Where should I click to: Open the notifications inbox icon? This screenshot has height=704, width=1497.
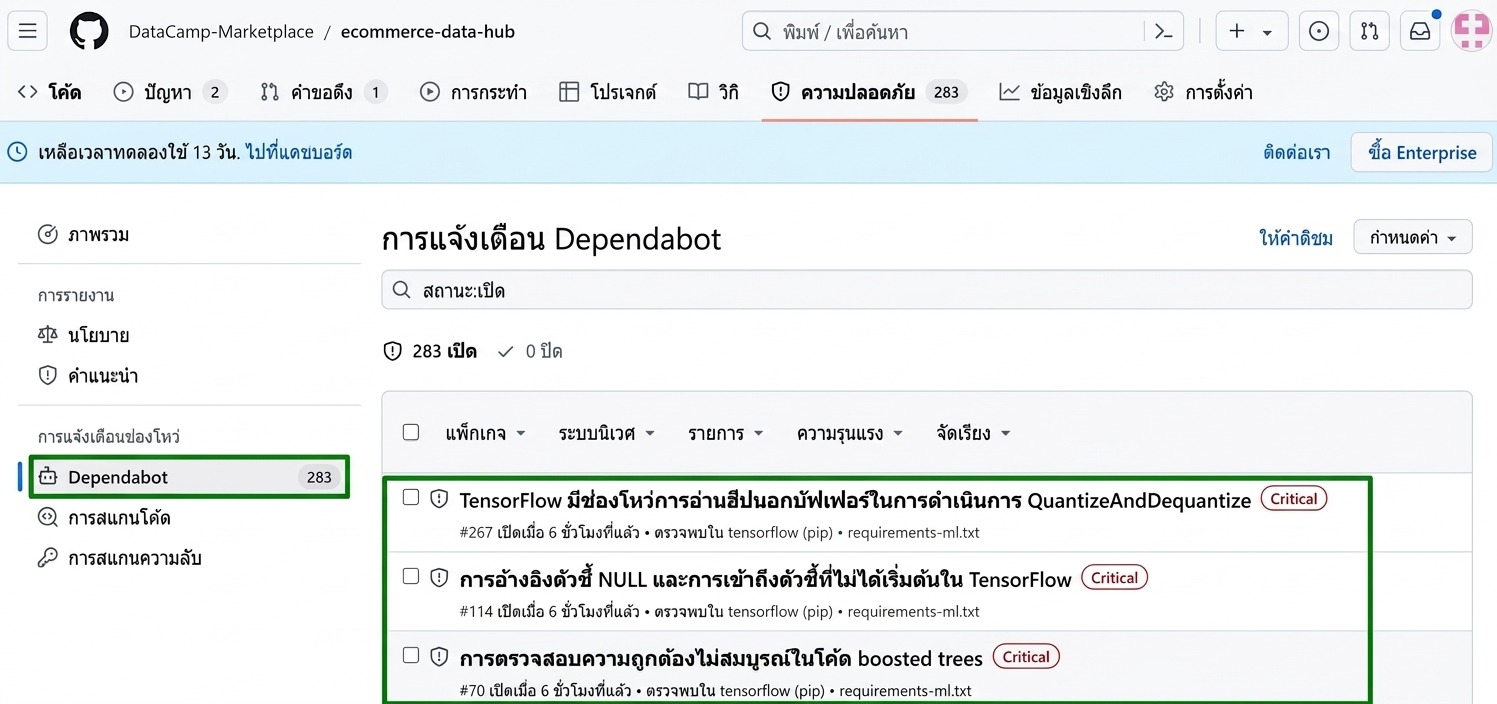coord(1420,32)
